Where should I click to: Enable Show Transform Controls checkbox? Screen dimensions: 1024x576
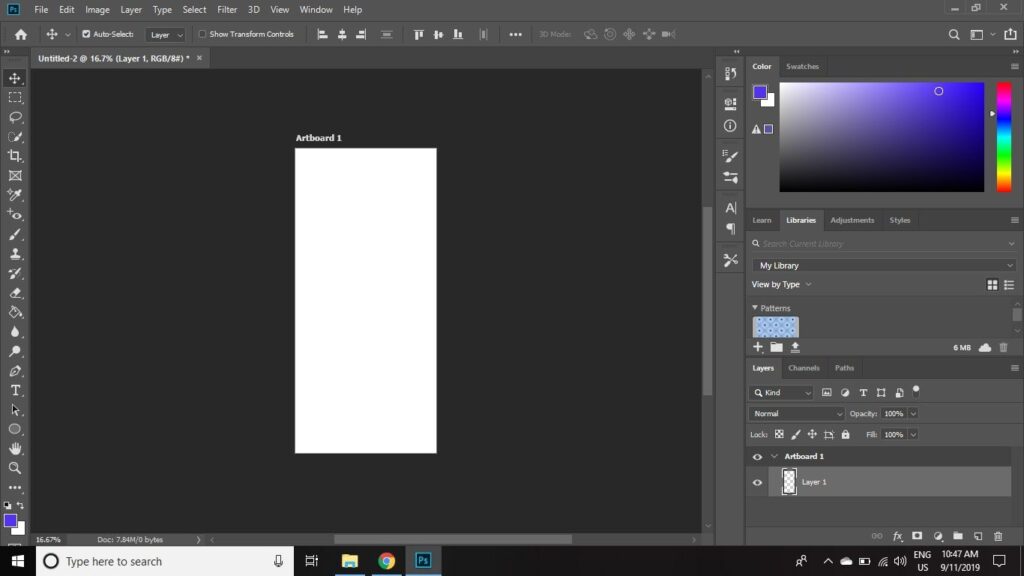(202, 34)
